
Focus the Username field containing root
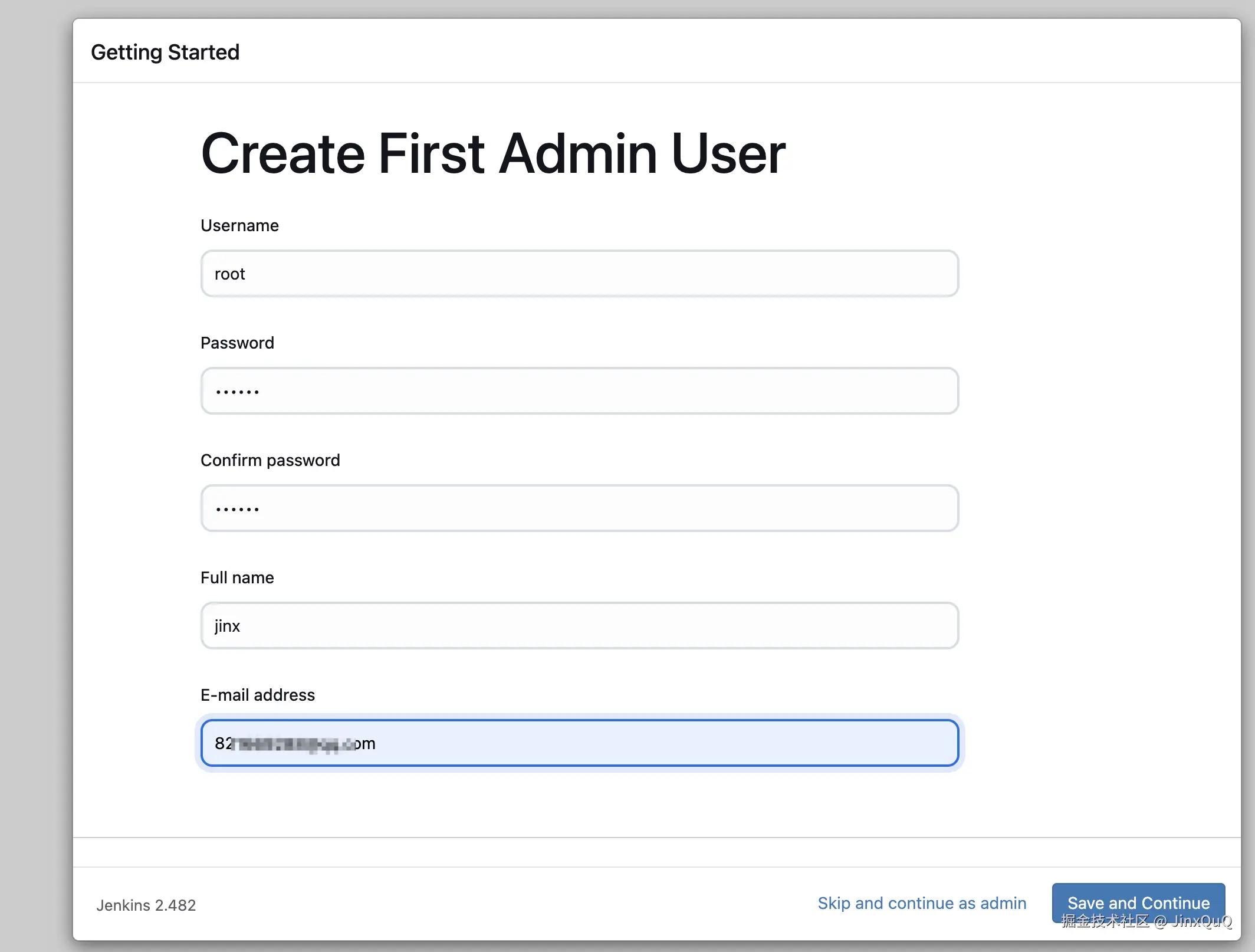579,274
